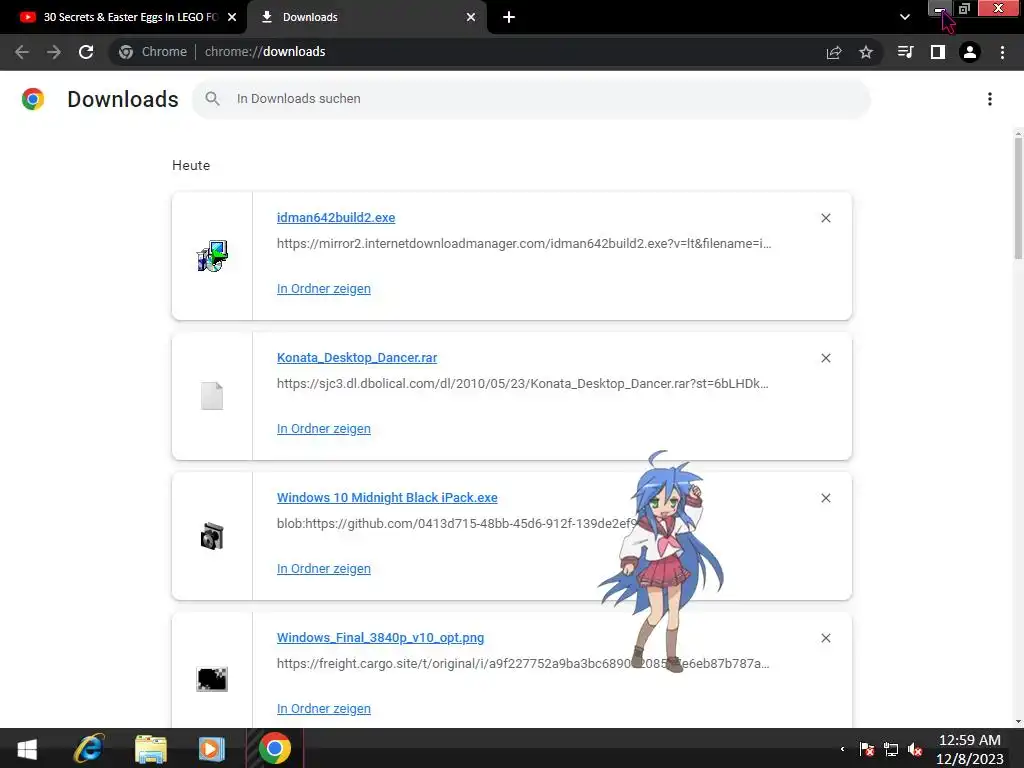
Task: Click the blank file icon of Konata rar
Action: coord(212,396)
